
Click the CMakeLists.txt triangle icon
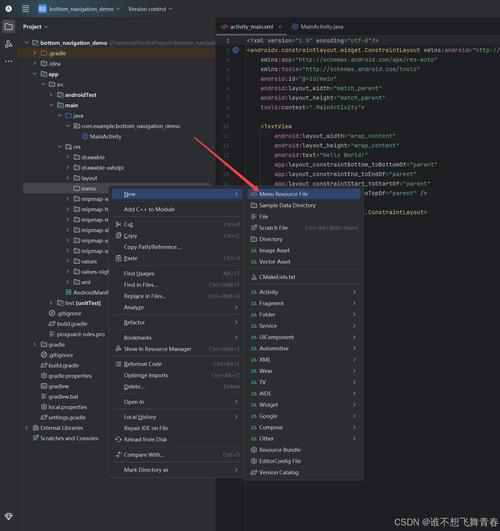coord(254,277)
